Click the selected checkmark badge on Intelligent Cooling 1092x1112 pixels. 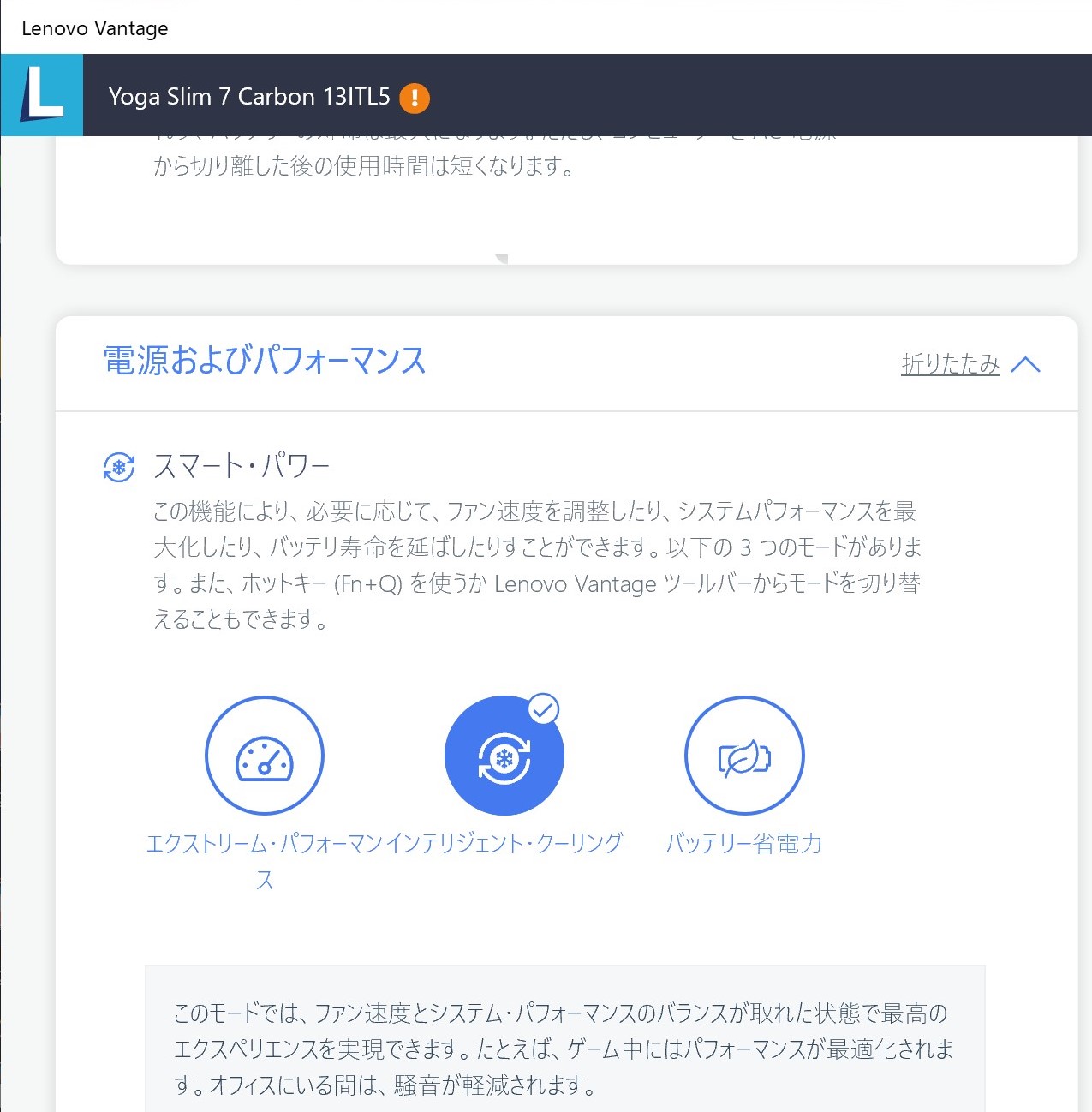pos(543,709)
